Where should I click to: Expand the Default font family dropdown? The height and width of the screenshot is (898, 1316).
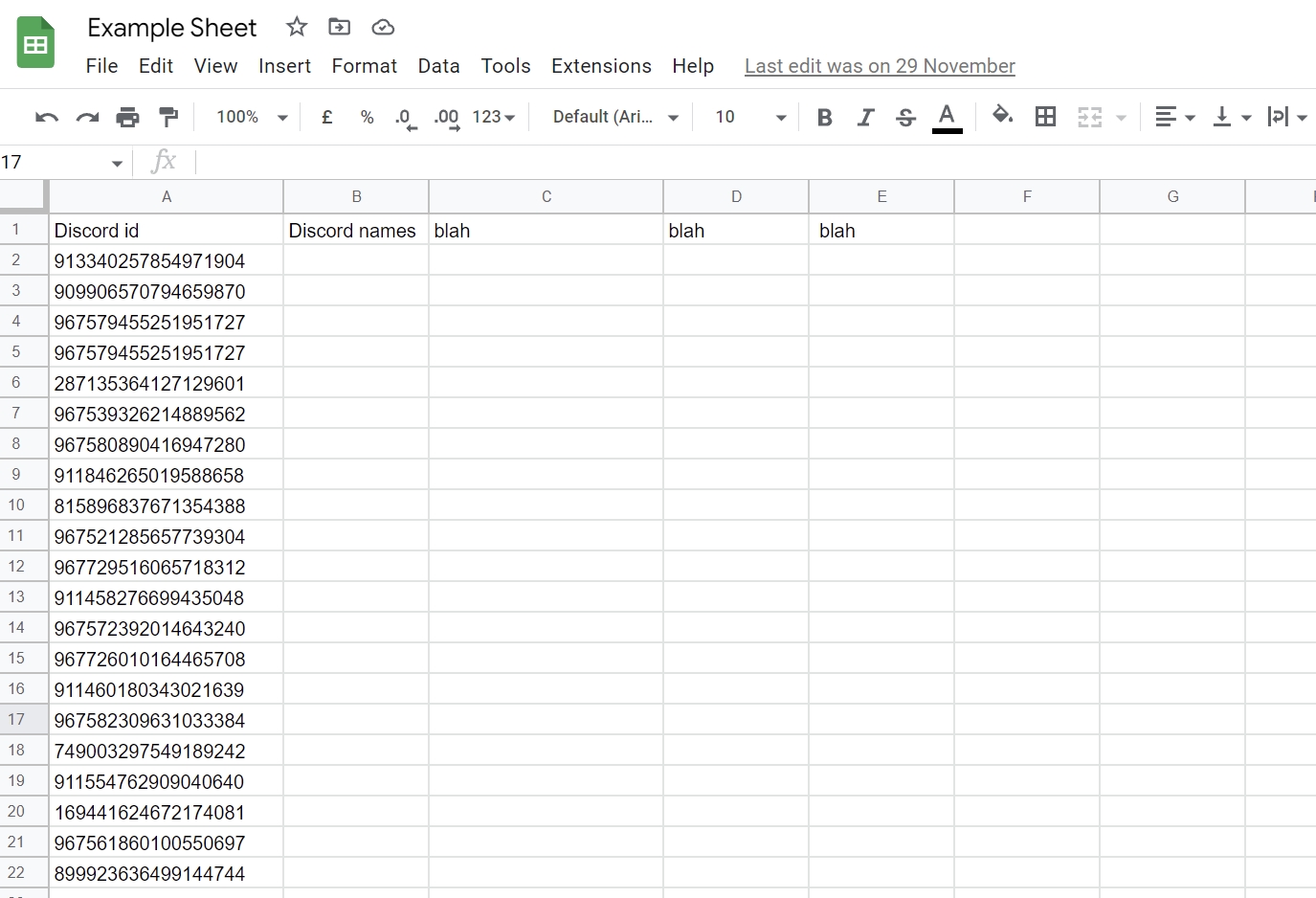615,117
